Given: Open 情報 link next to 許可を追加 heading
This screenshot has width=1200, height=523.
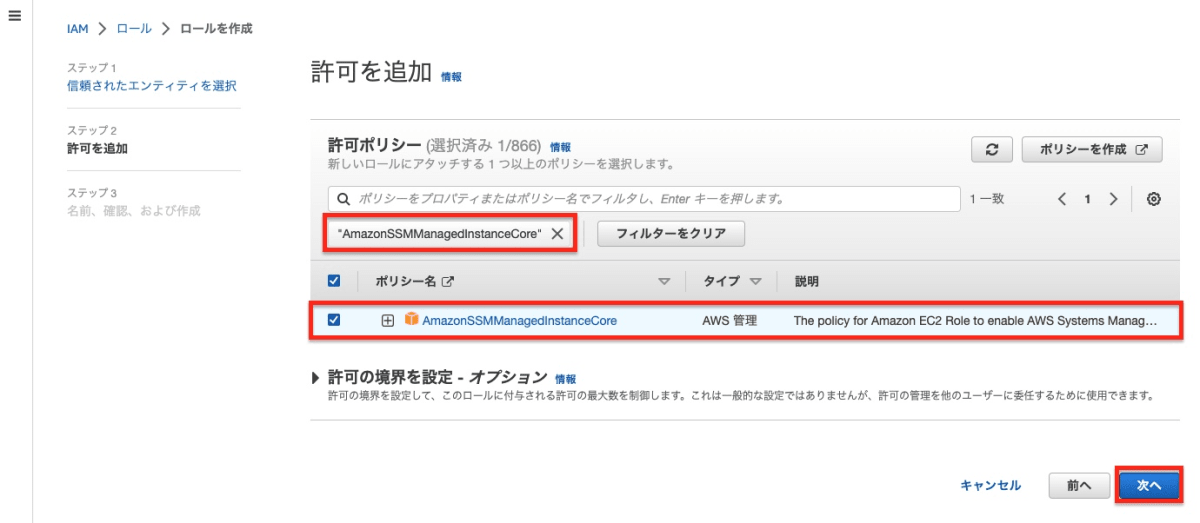Looking at the screenshot, I should pos(451,77).
